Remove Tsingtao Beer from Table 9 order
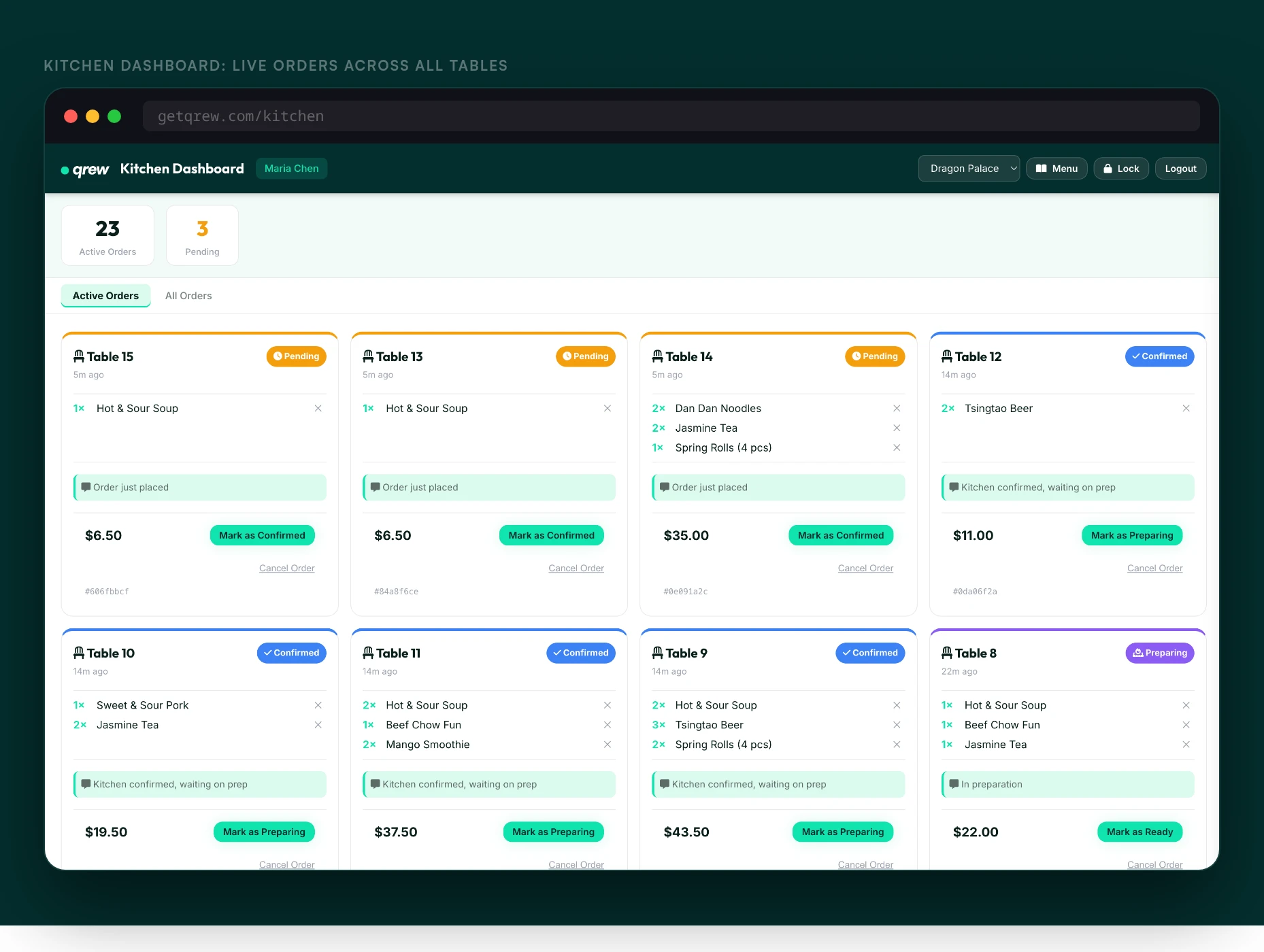1264x952 pixels. coord(897,725)
